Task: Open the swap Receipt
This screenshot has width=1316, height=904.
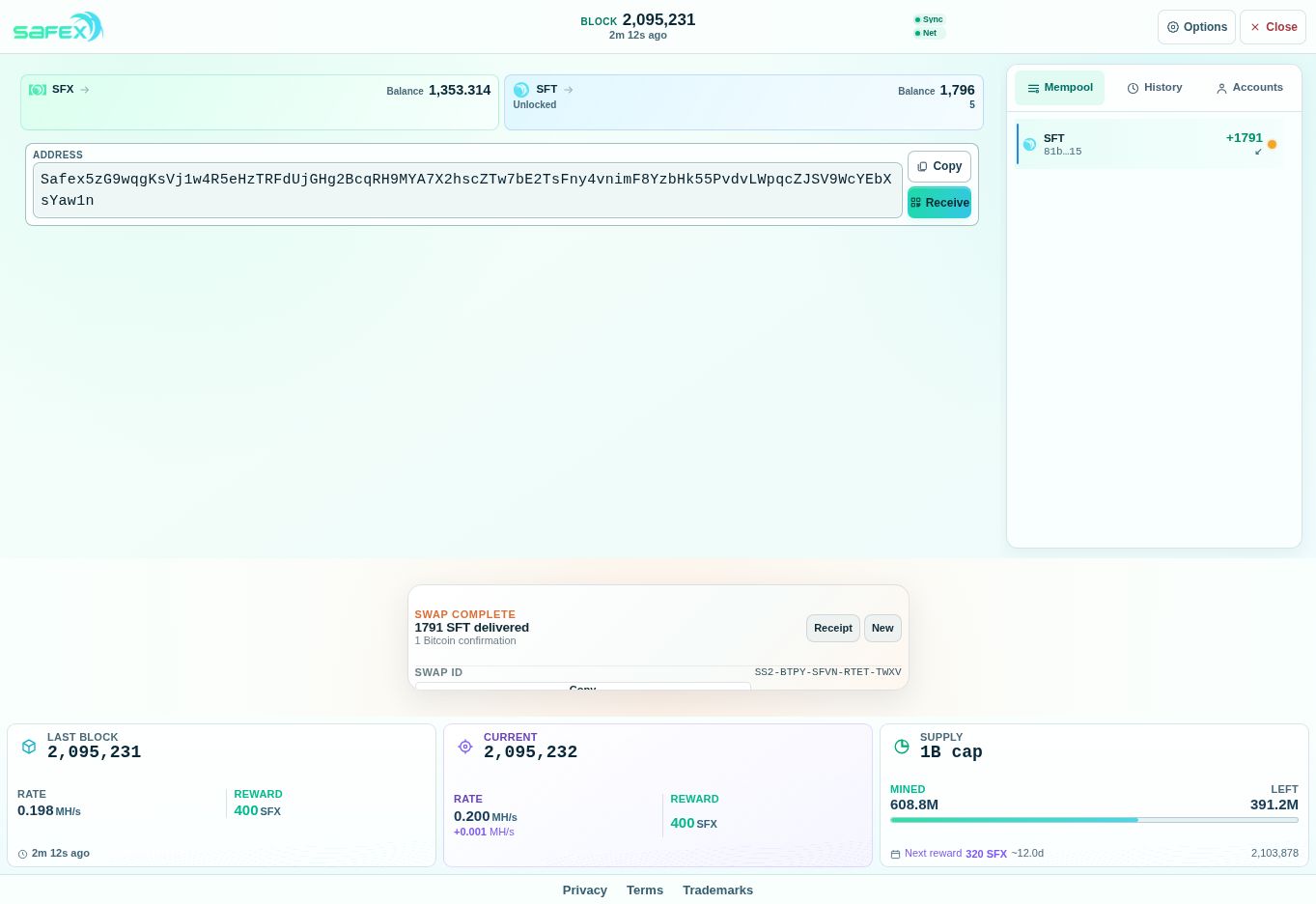Action: [x=833, y=628]
